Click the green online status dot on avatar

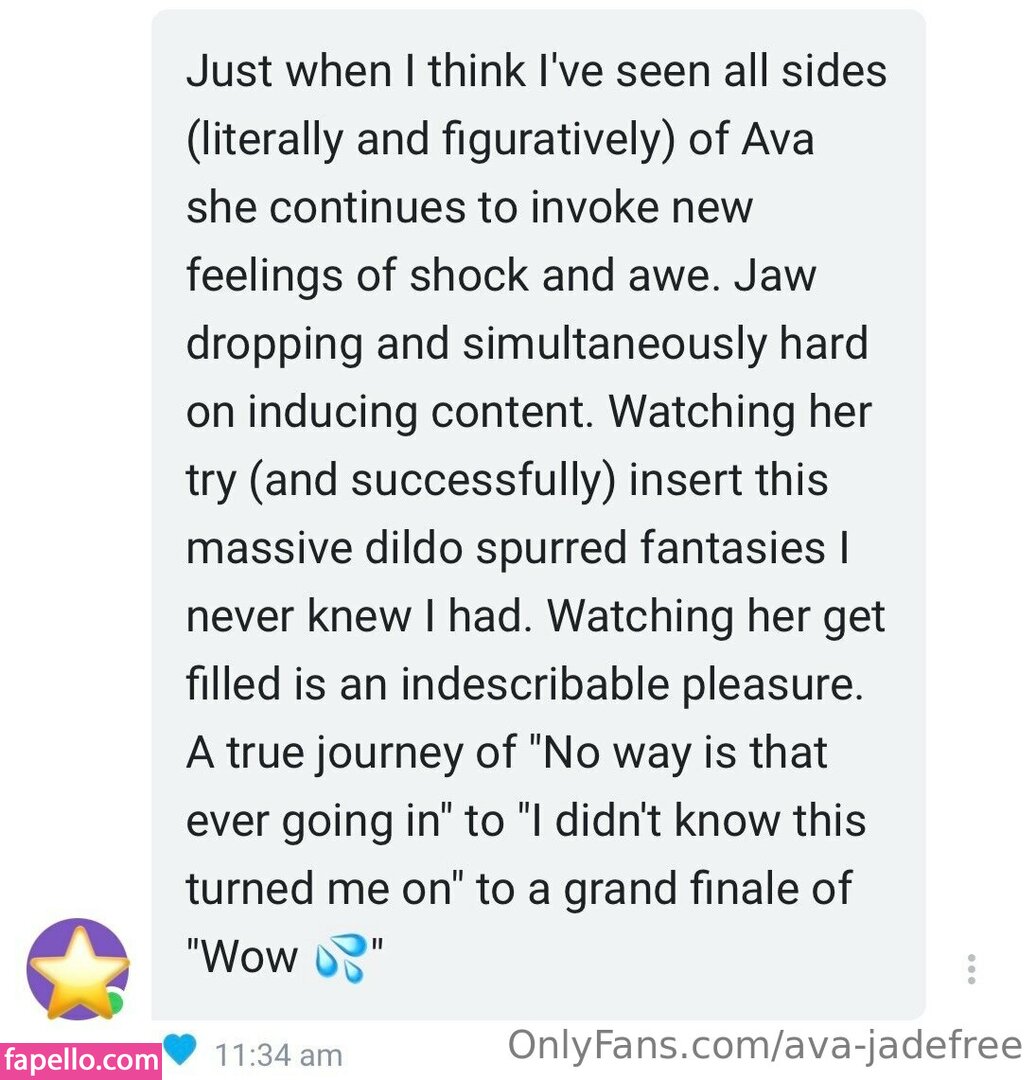point(116,1002)
